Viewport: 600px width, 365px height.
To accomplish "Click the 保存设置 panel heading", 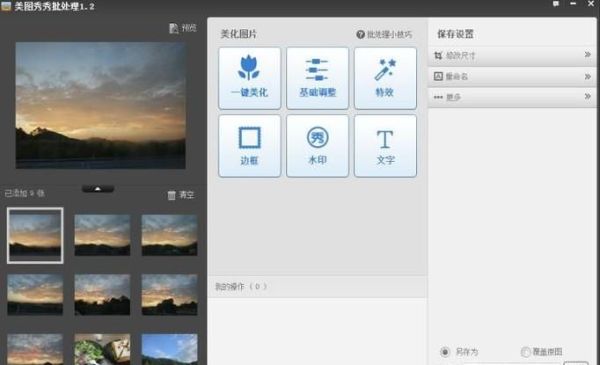I will point(455,34).
